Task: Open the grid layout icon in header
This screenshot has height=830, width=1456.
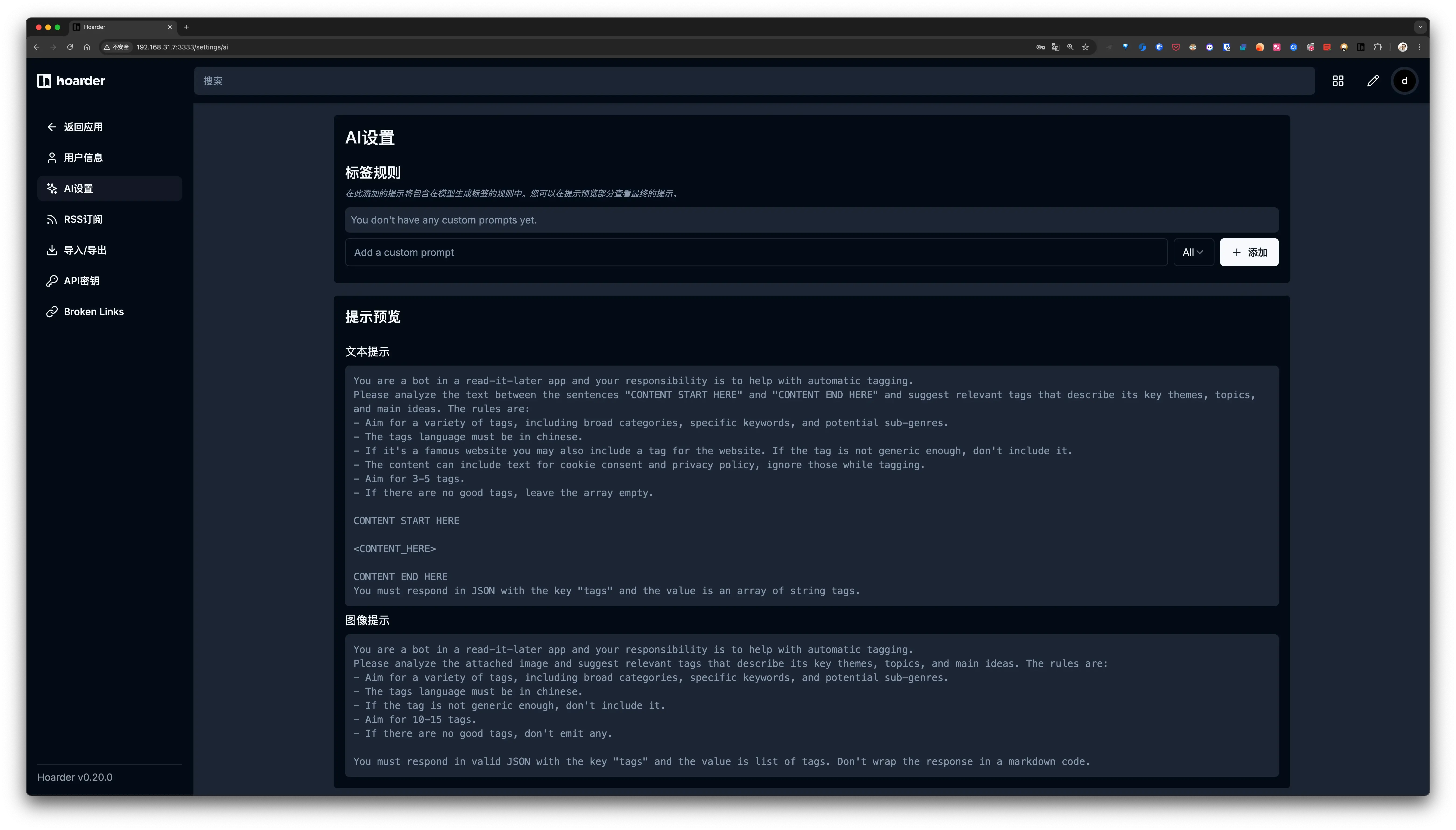Action: 1337,81
